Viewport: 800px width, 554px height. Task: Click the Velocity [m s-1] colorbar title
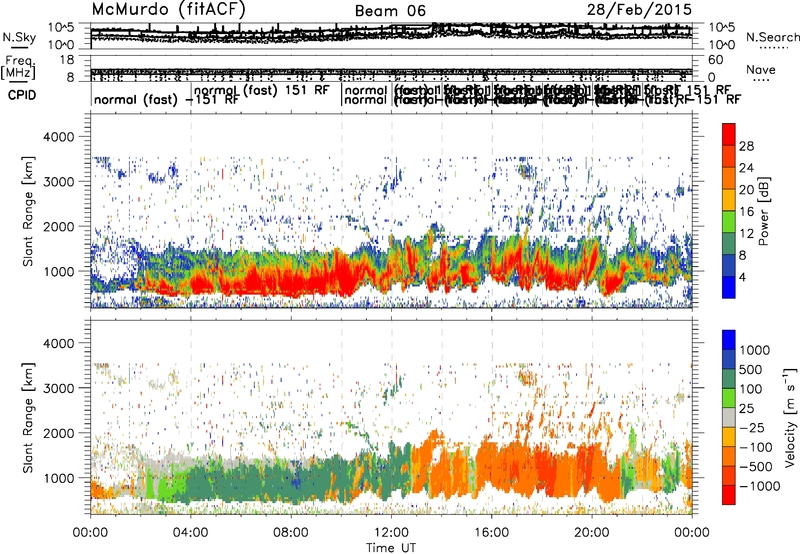790,417
